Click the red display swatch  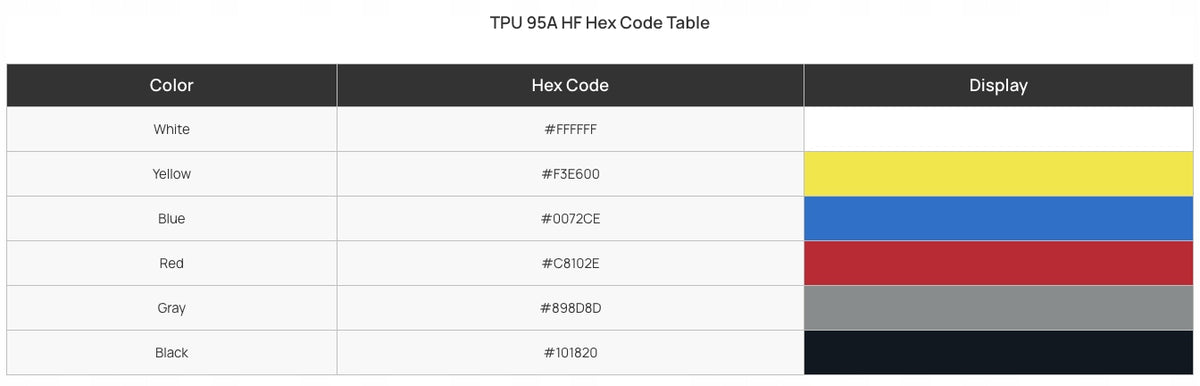998,264
